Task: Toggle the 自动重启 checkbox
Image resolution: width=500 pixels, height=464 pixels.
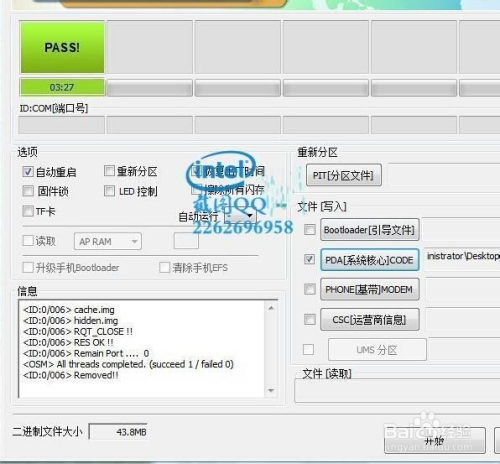Action: (x=28, y=172)
